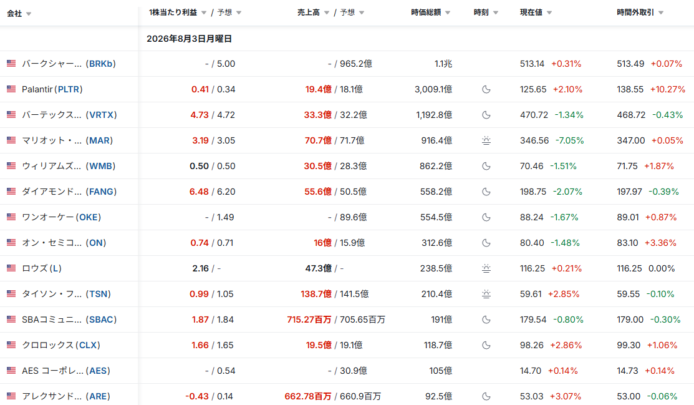
Task: Sort by 時刻 column arrow
Action: [x=495, y=12]
